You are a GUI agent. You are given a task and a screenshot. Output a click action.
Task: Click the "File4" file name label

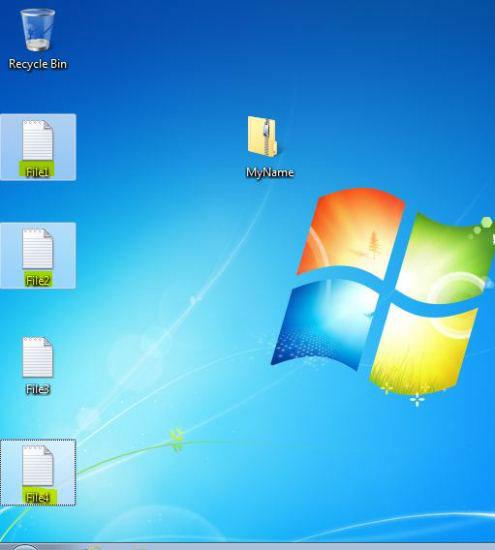[x=38, y=497]
